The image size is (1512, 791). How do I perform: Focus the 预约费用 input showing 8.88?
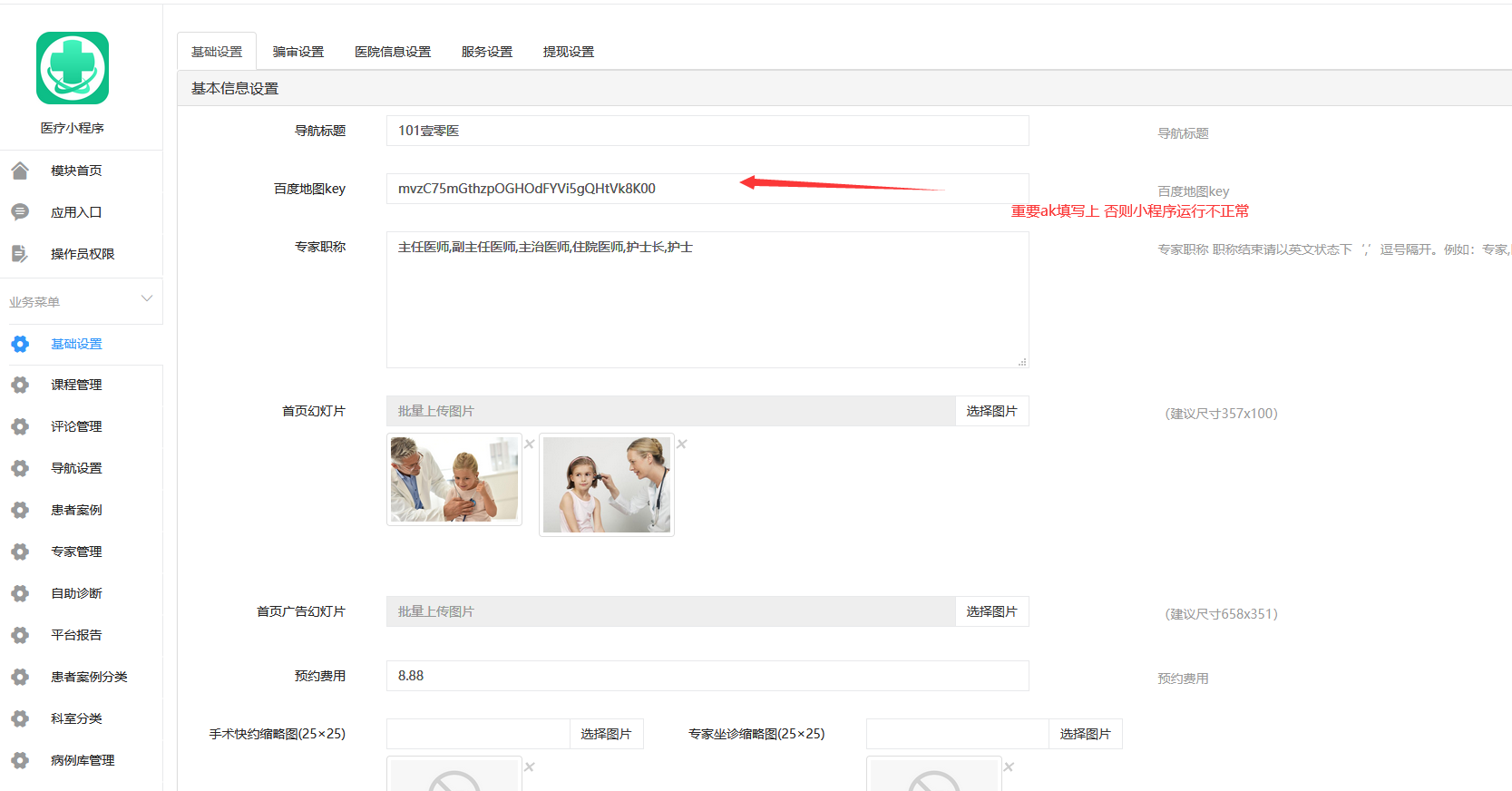[x=707, y=676]
